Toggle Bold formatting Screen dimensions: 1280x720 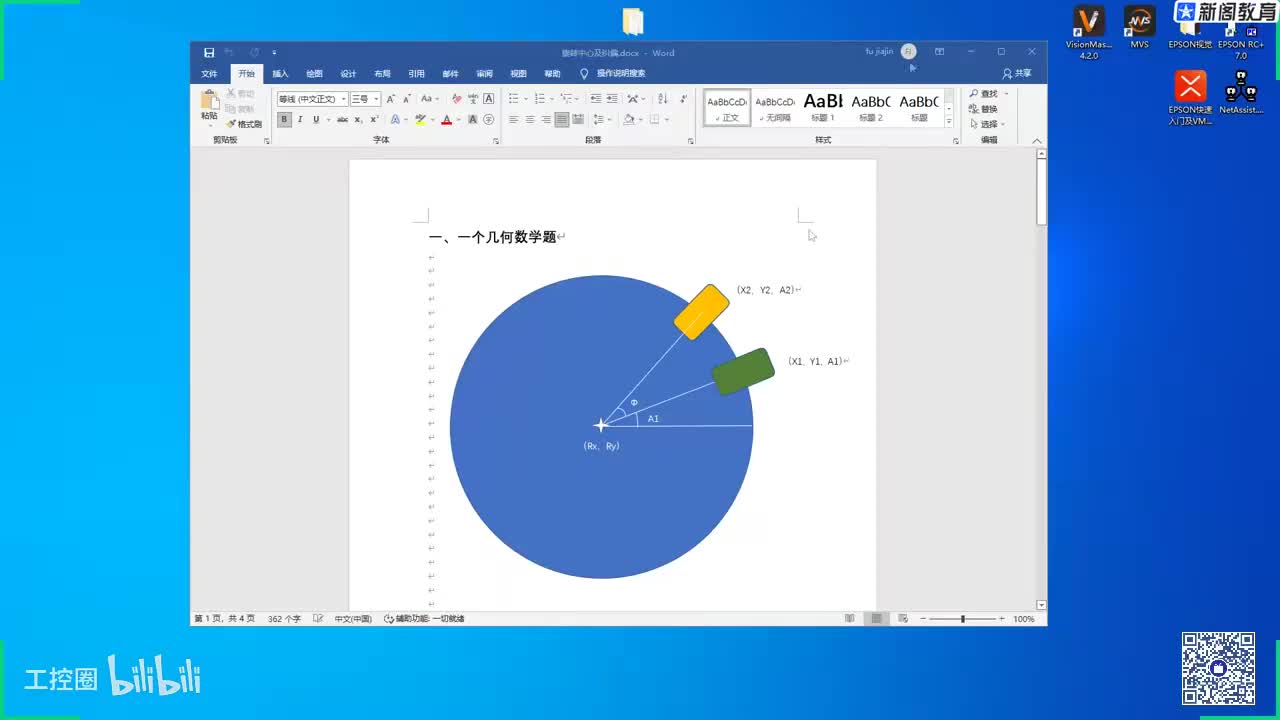pos(284,119)
